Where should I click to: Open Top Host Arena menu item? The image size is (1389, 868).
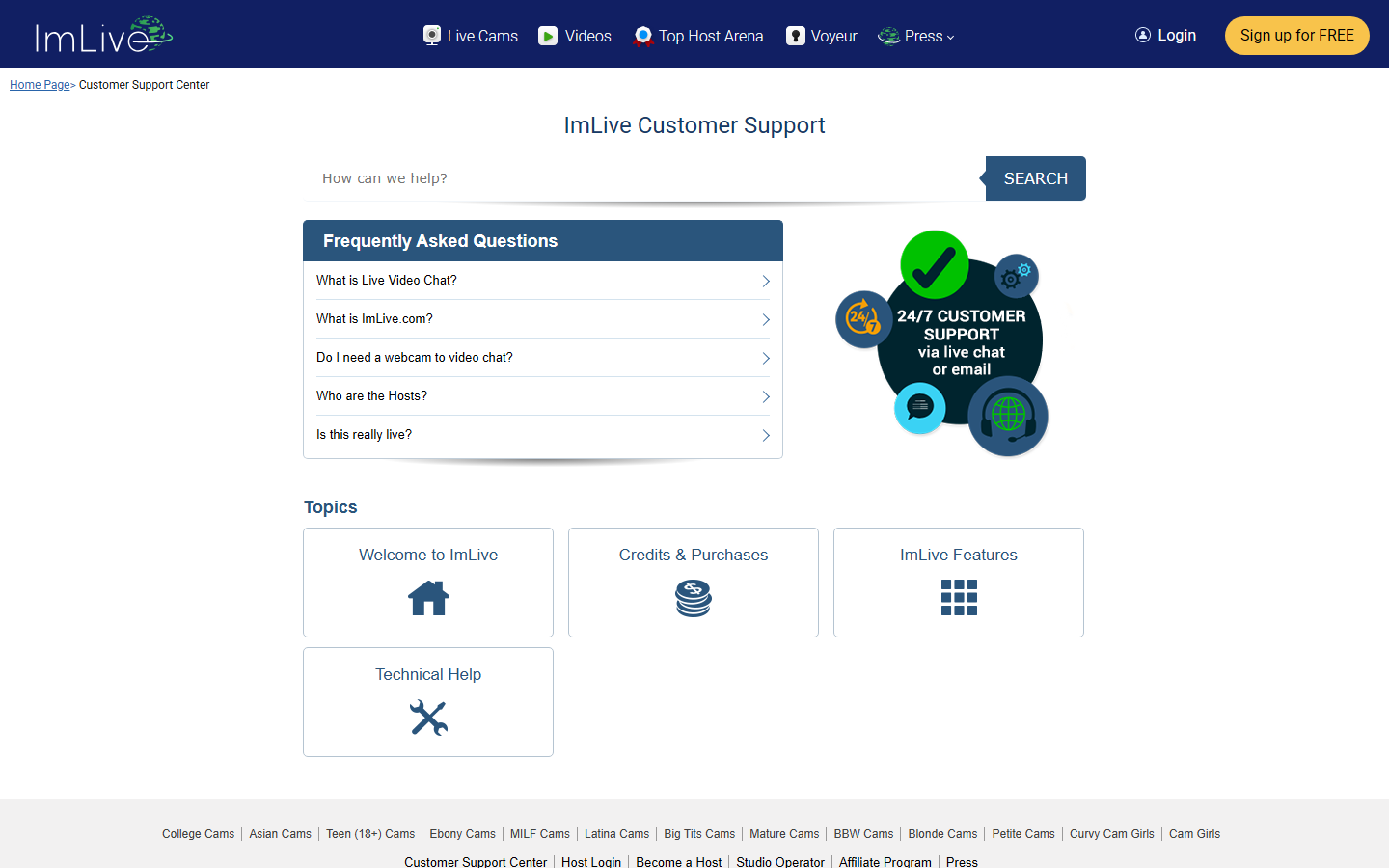698,36
